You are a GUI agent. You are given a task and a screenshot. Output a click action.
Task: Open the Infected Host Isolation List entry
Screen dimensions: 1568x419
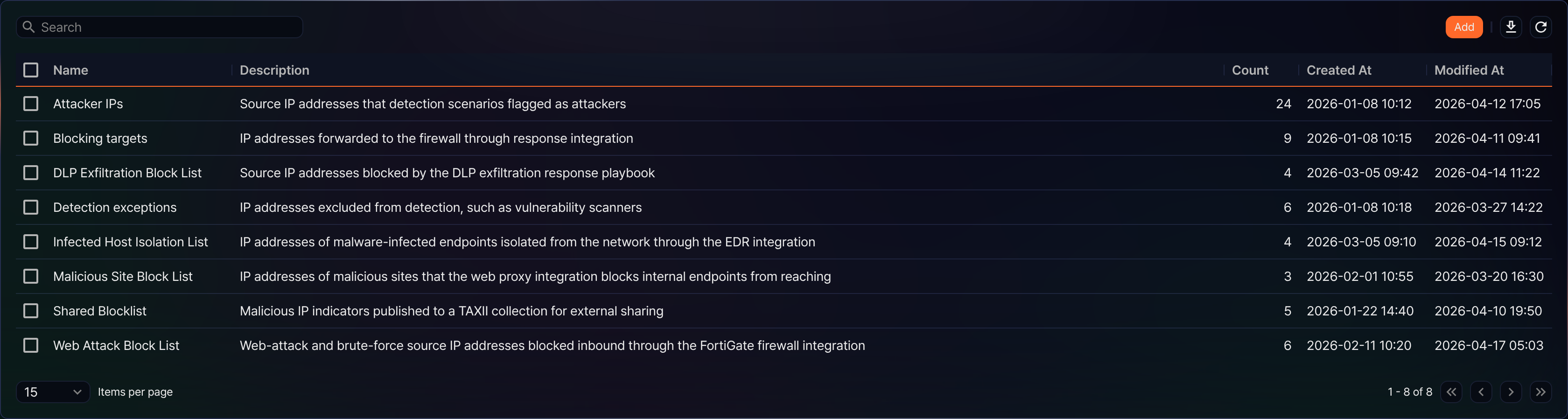coord(130,242)
